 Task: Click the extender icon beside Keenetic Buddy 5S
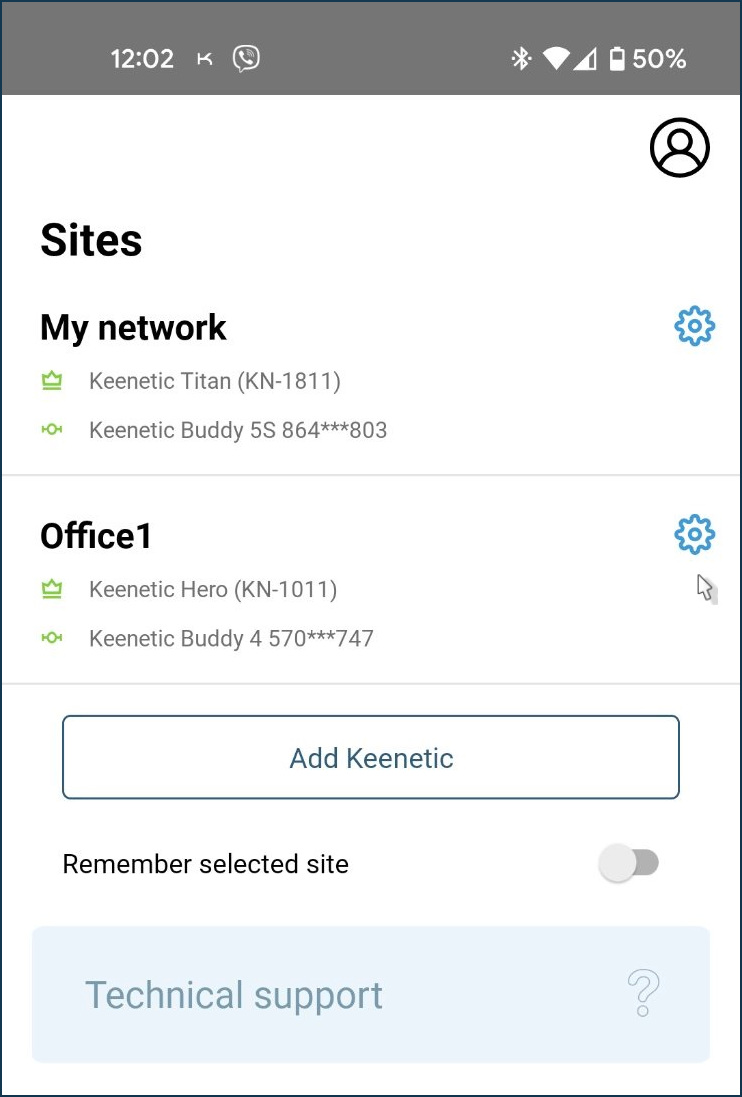tap(51, 430)
